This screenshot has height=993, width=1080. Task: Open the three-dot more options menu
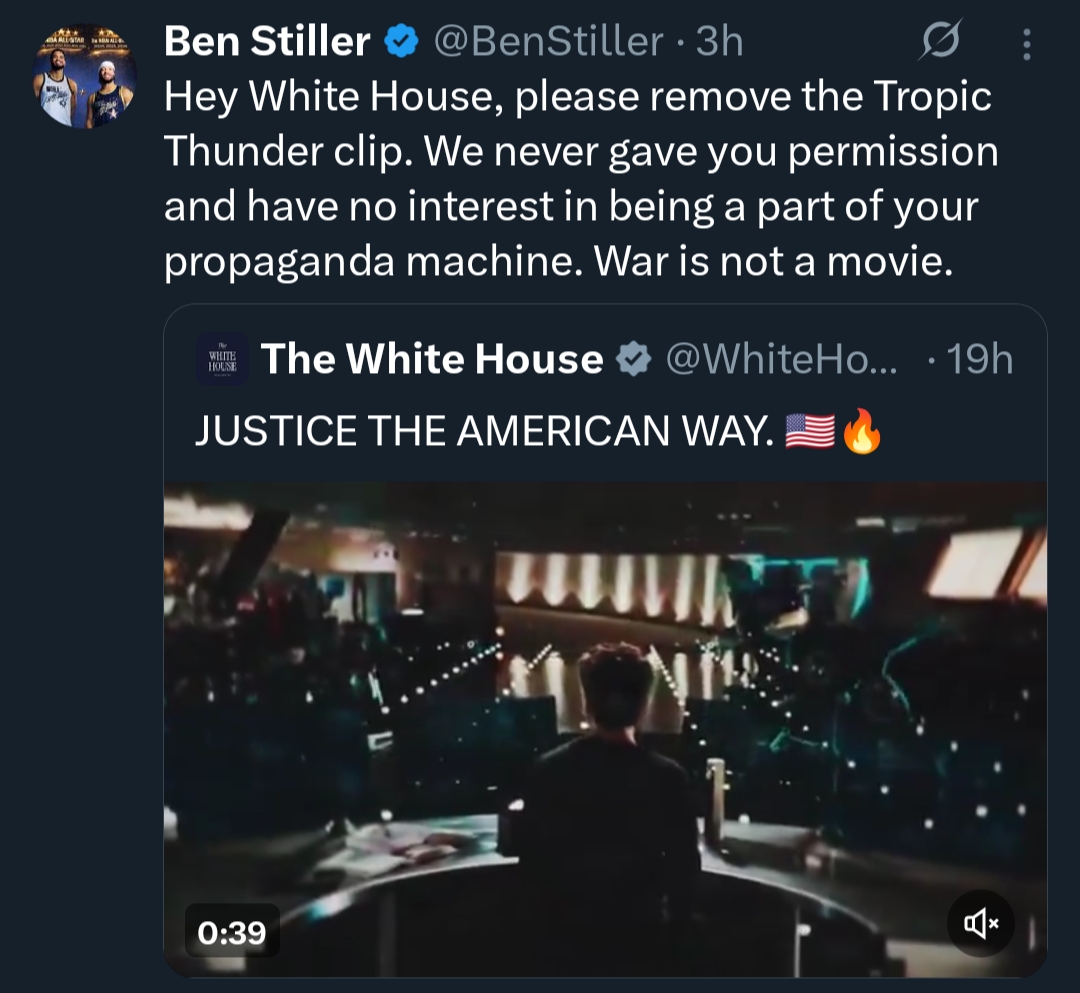pyautogui.click(x=1025, y=43)
